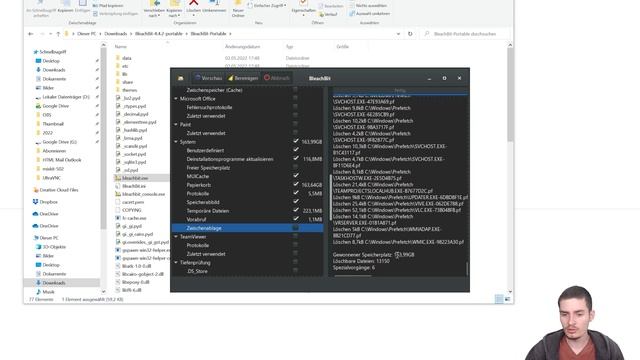640x360 pixels.
Task: Click Dieser PC in the address breadcrumb
Action: point(87,34)
